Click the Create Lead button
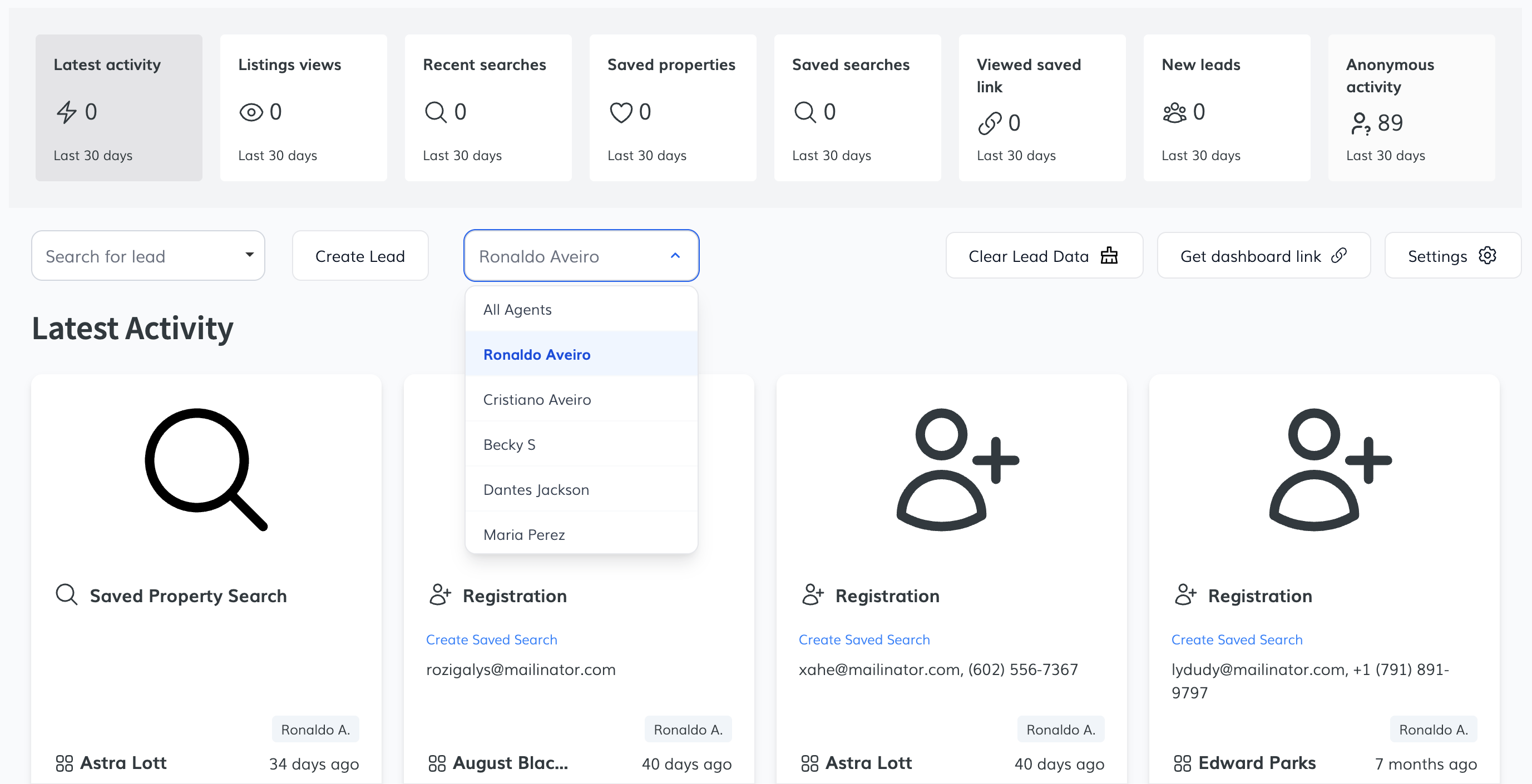Viewport: 1532px width, 784px height. point(360,256)
